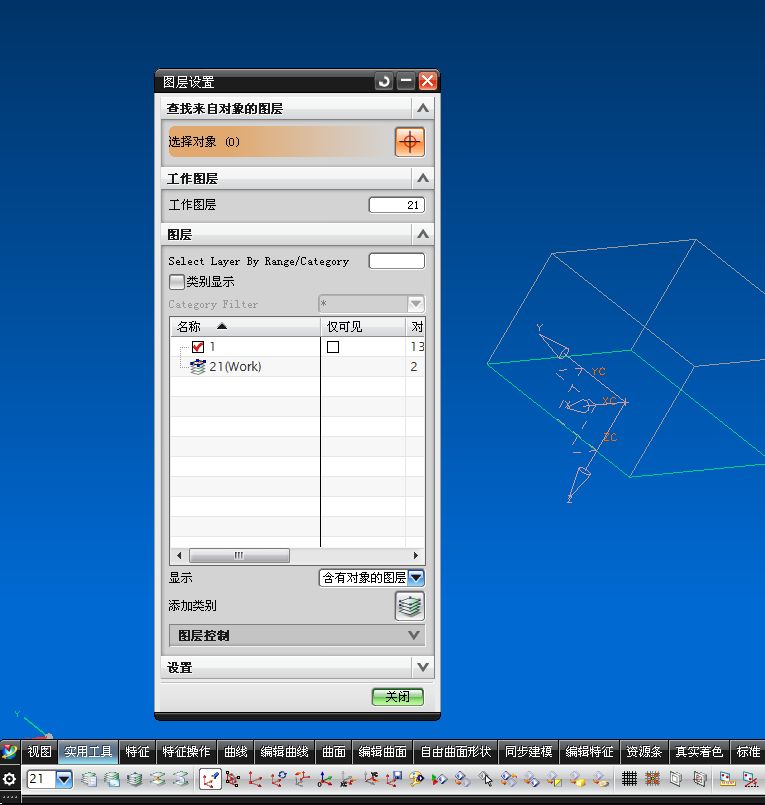Expand the 图层控制 group

click(x=297, y=636)
